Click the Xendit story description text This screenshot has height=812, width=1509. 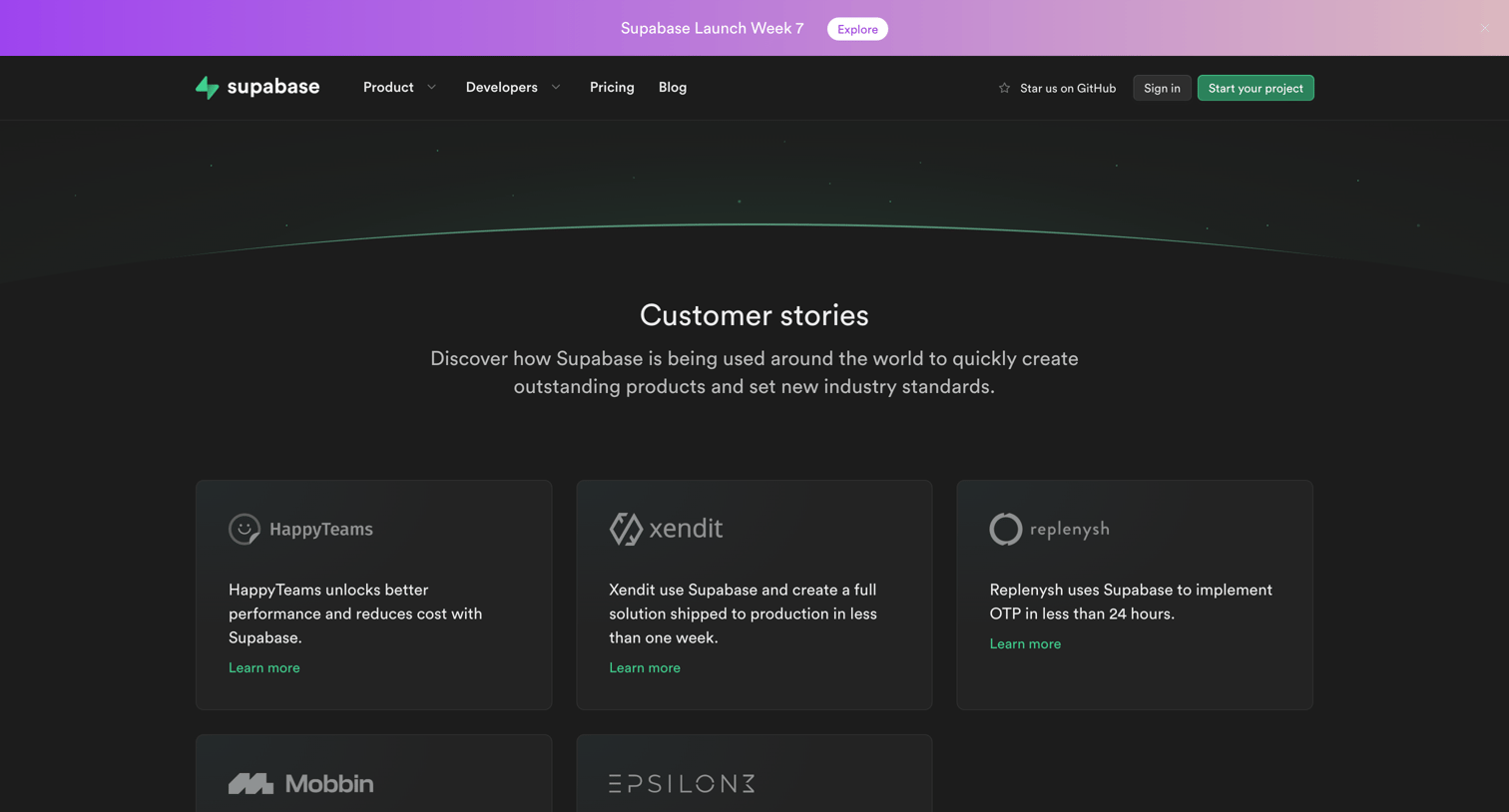[744, 613]
